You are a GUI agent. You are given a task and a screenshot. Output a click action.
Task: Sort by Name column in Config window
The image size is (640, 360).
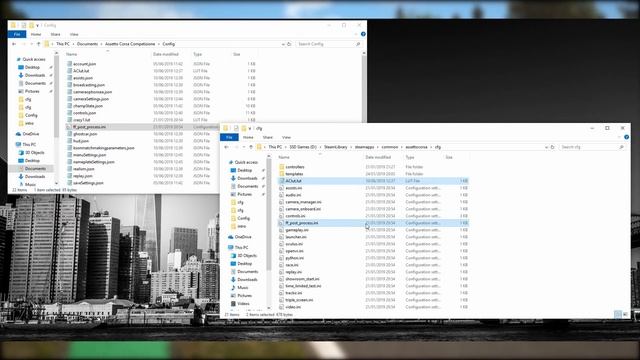[71, 54]
